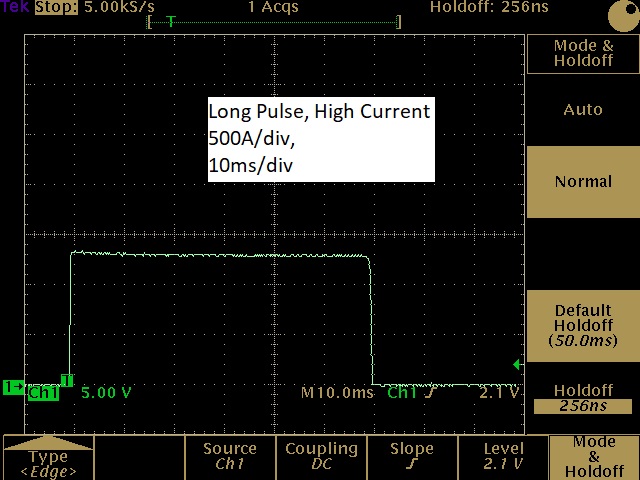The image size is (640, 480).
Task: Click the Long Pulse, High Current annotation
Action: point(319,111)
